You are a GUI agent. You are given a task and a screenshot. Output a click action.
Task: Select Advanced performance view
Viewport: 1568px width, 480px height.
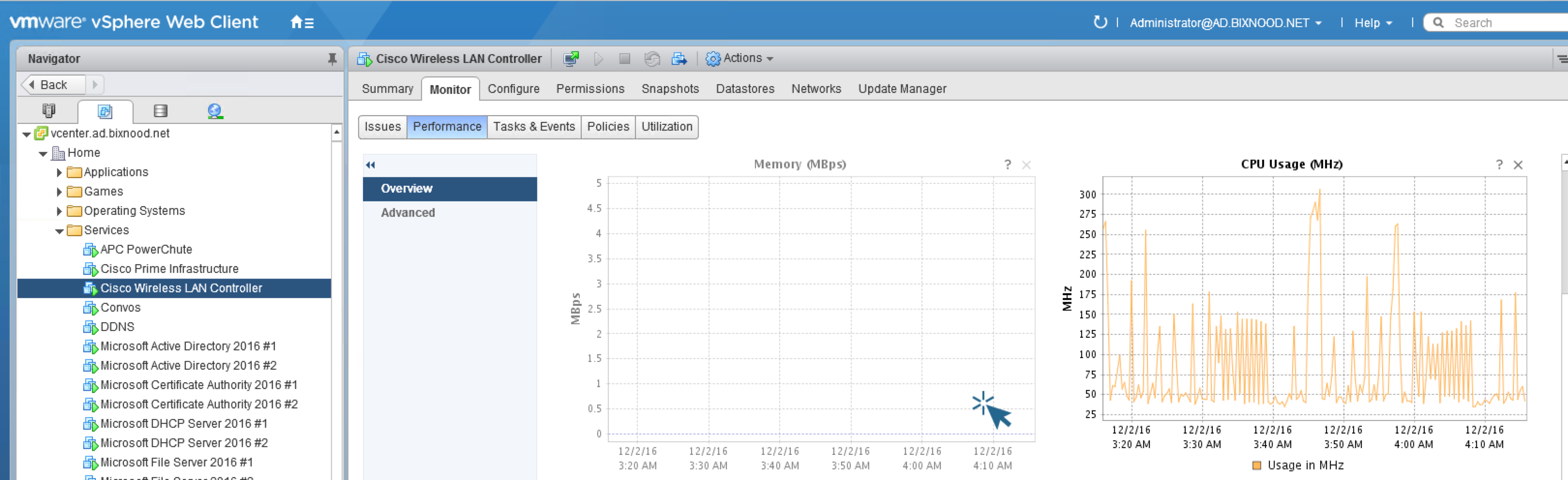[x=407, y=212]
